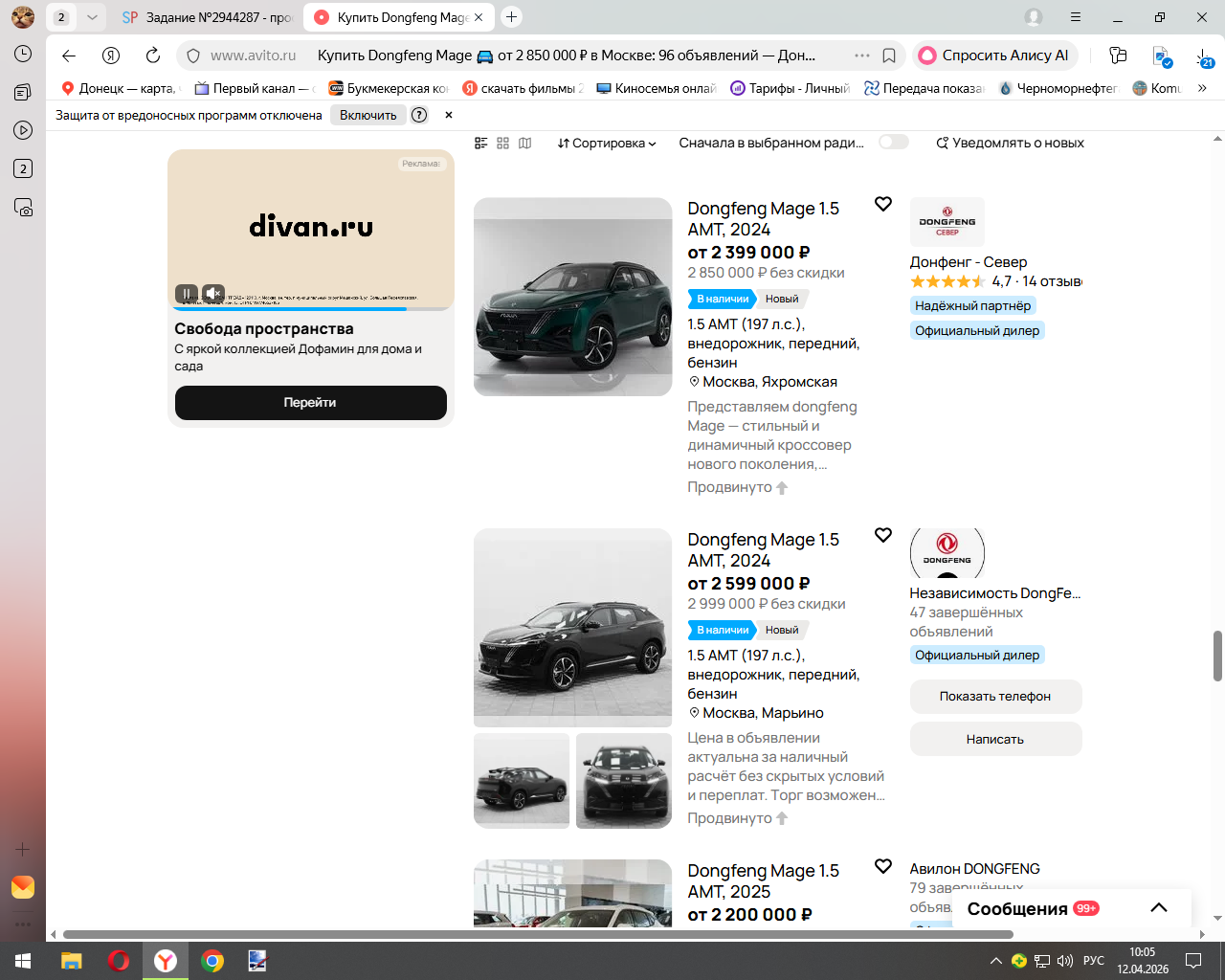Image resolution: width=1225 pixels, height=980 pixels.
Task: Open browser history clock icon in sidebar
Action: tap(23, 55)
